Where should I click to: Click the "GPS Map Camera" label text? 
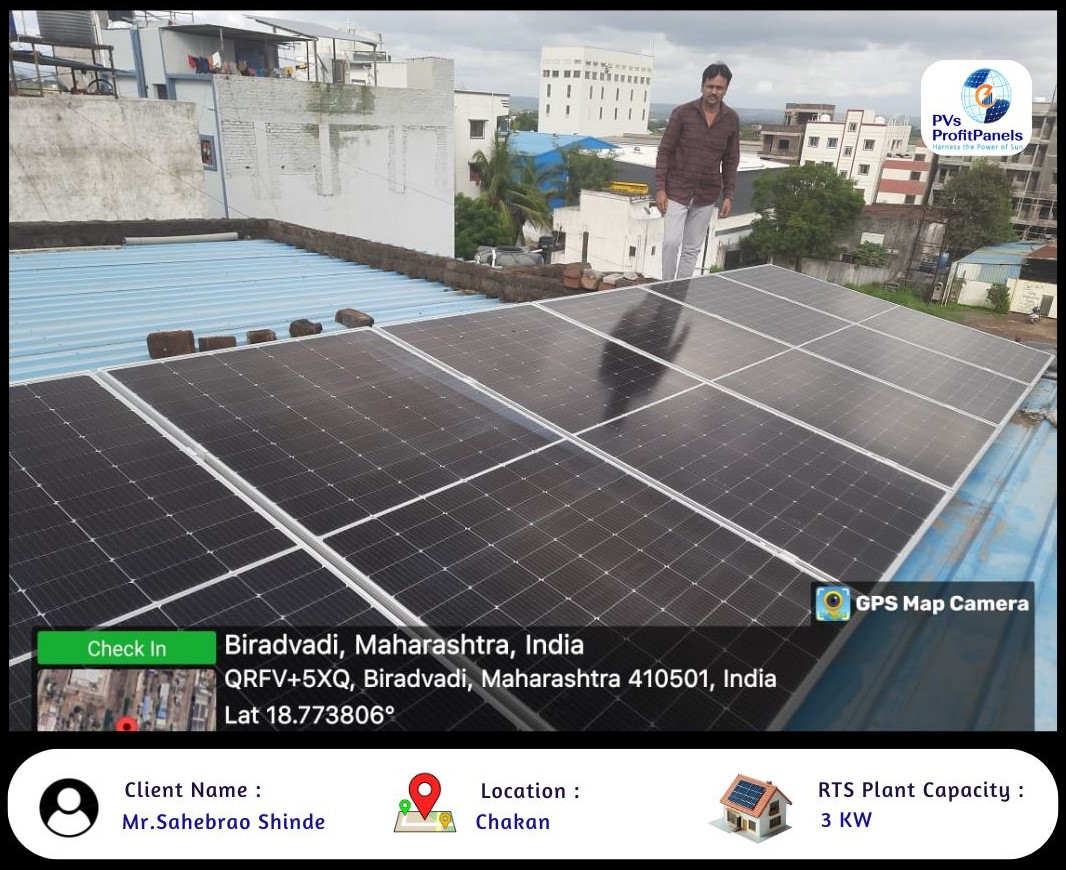(x=941, y=604)
